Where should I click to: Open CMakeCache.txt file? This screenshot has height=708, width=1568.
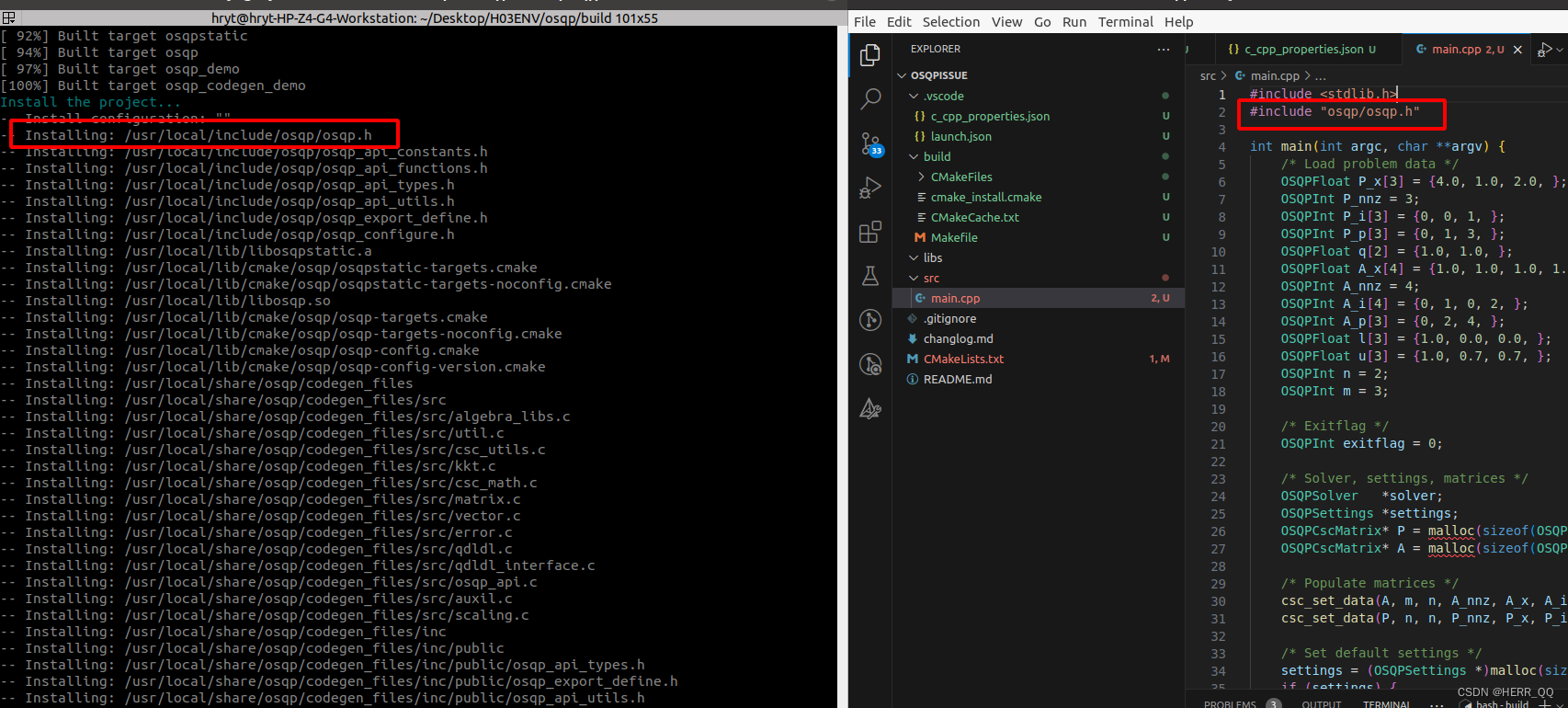(1039, 217)
